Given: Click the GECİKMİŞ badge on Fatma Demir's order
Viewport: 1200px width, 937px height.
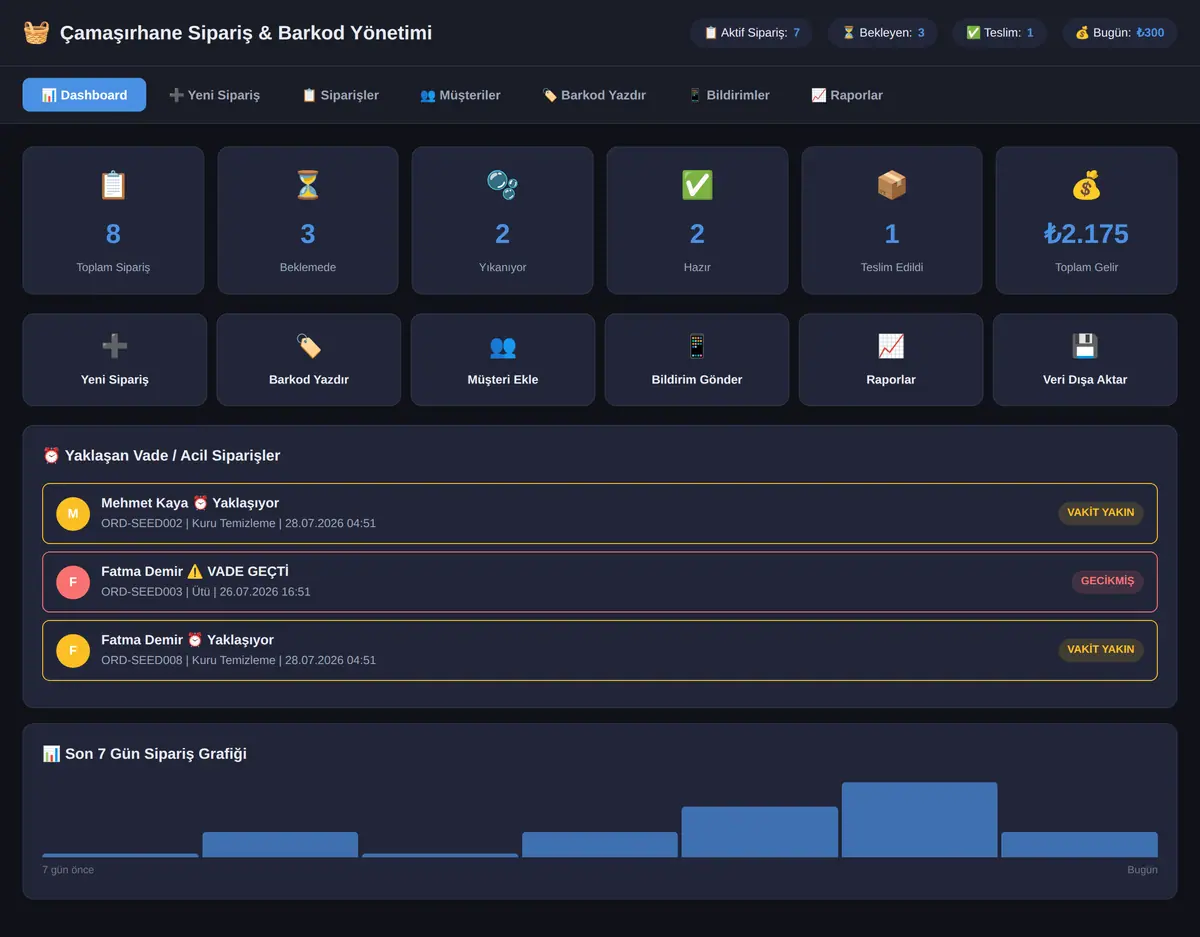Looking at the screenshot, I should [x=1107, y=581].
